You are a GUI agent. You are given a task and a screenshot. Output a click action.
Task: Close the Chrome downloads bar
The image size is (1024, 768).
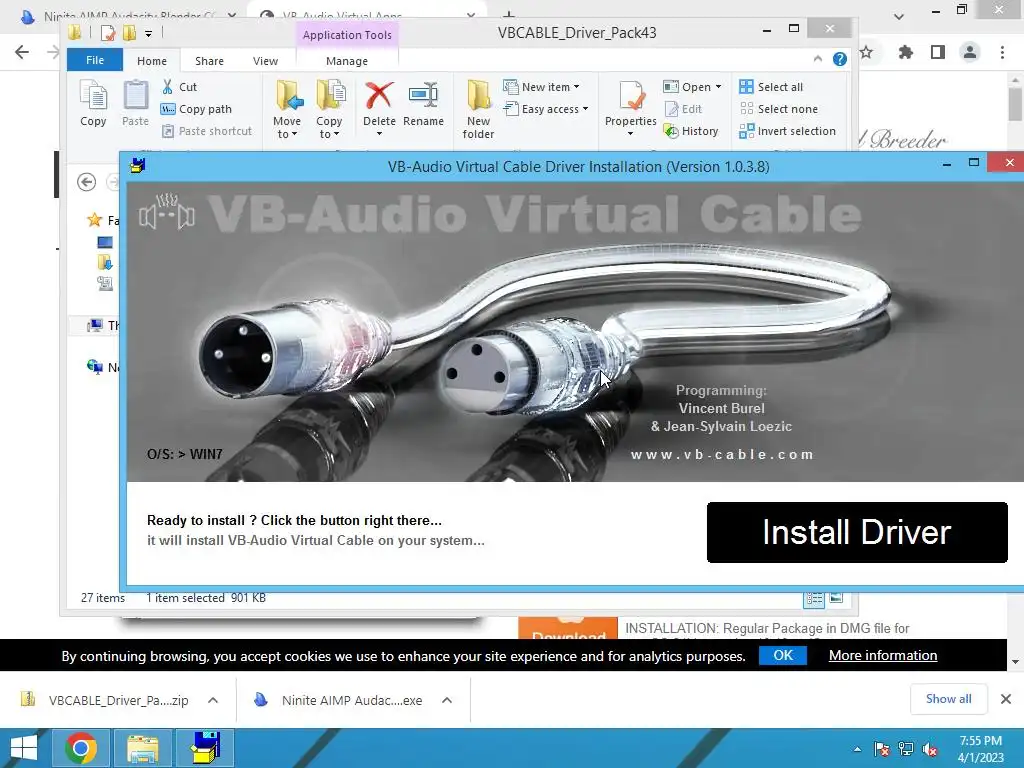tap(1006, 699)
